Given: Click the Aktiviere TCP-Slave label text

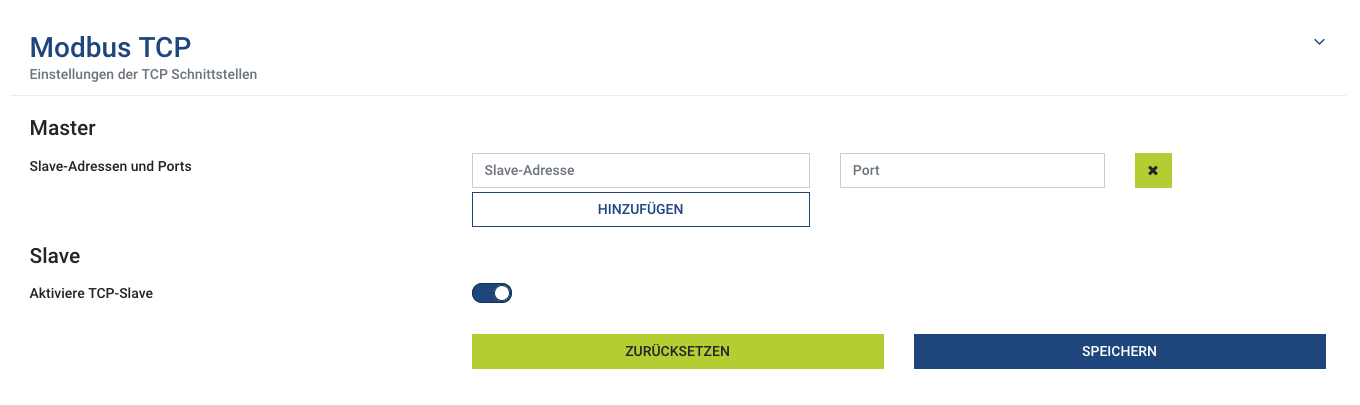Looking at the screenshot, I should point(91,294).
